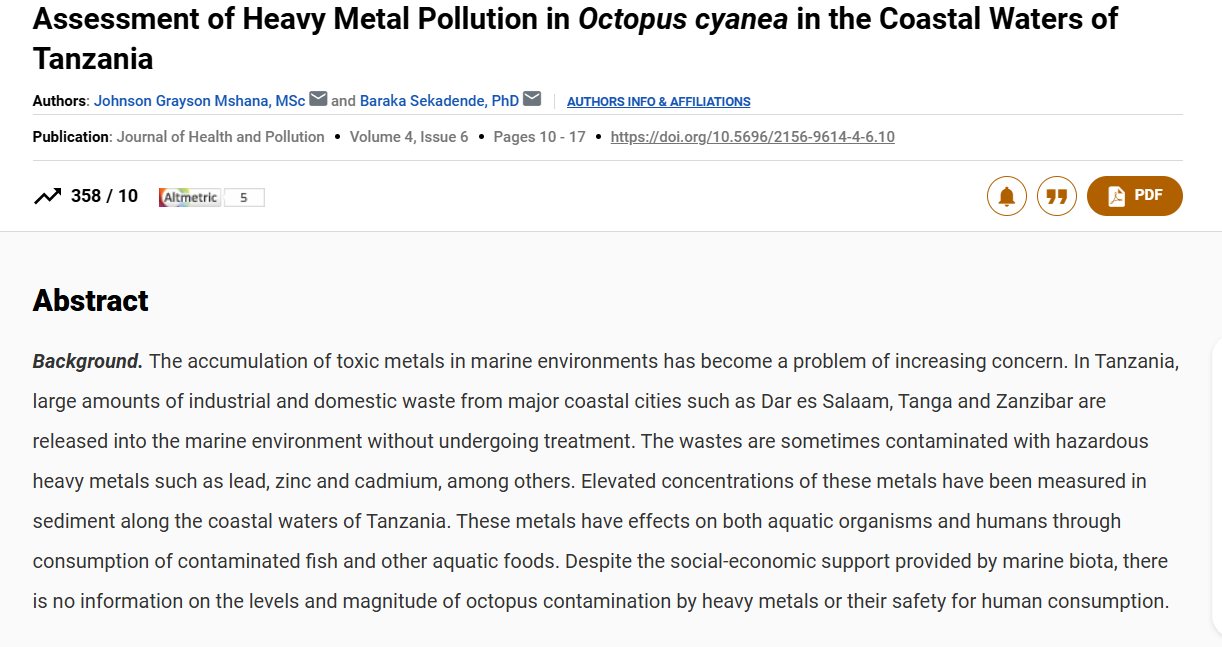Expand Authors Info & Affiliations
The height and width of the screenshot is (647, 1222).
coord(658,102)
